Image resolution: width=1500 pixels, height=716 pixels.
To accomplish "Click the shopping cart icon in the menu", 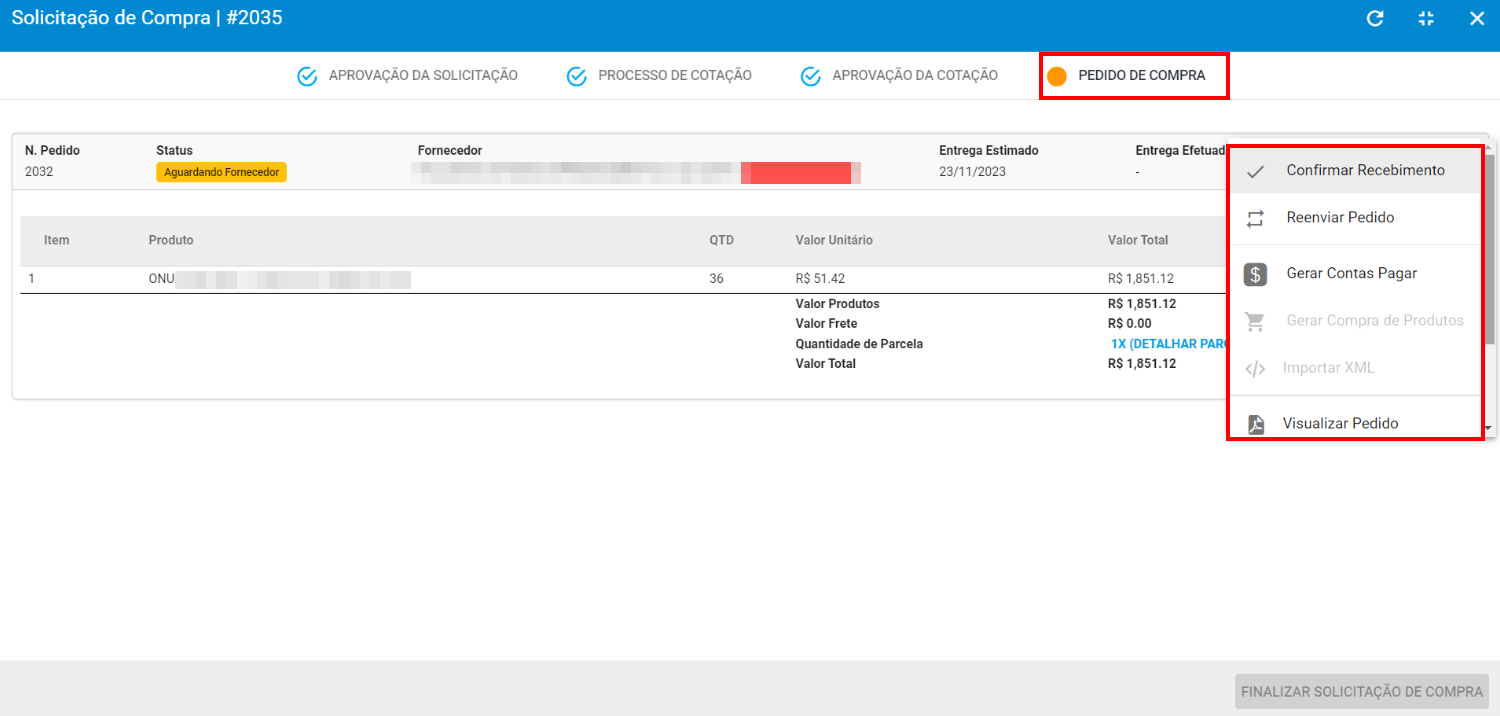I will tap(1255, 322).
